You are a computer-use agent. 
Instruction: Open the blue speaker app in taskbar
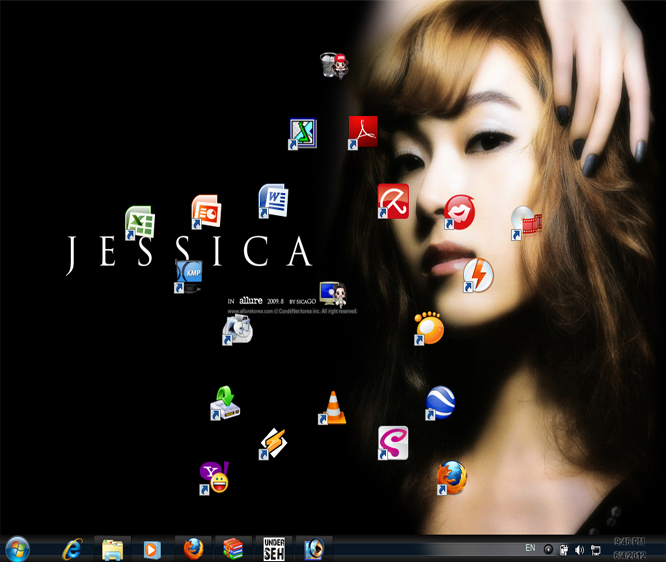[x=314, y=549]
